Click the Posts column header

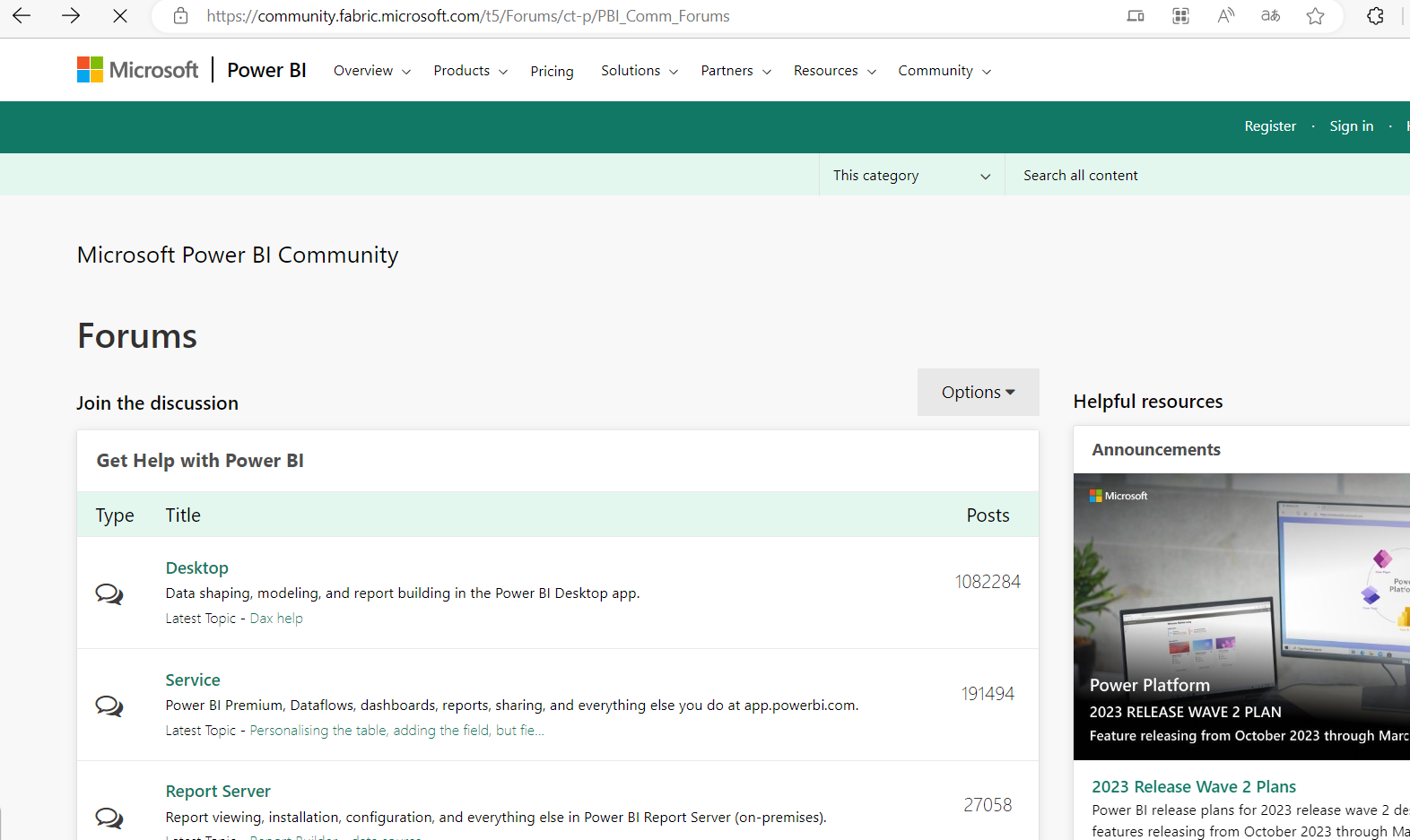click(988, 515)
